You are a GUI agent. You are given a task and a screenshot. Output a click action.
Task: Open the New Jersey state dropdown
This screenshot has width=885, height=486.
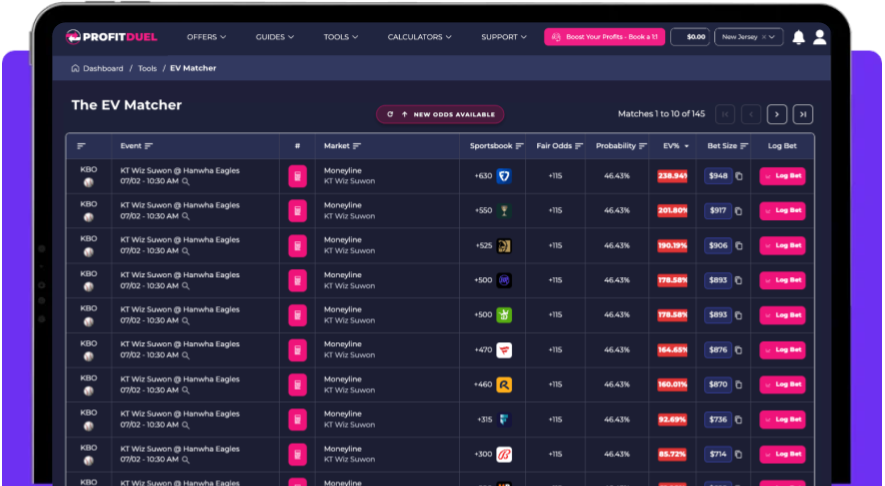click(748, 37)
